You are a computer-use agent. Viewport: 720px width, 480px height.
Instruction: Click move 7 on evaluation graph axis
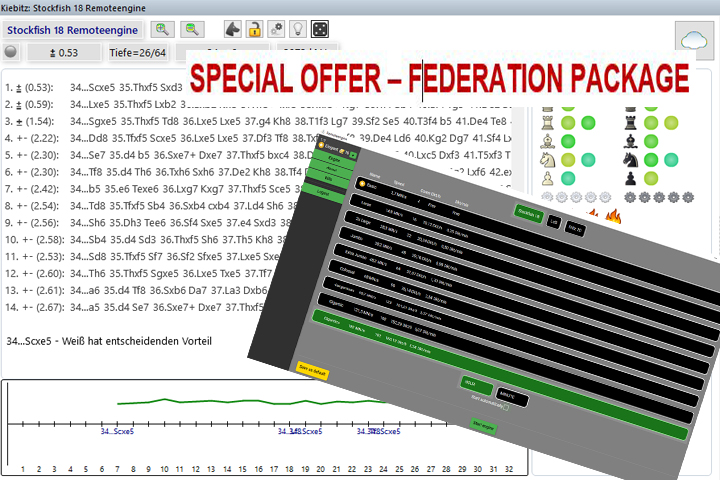click(x=118, y=468)
